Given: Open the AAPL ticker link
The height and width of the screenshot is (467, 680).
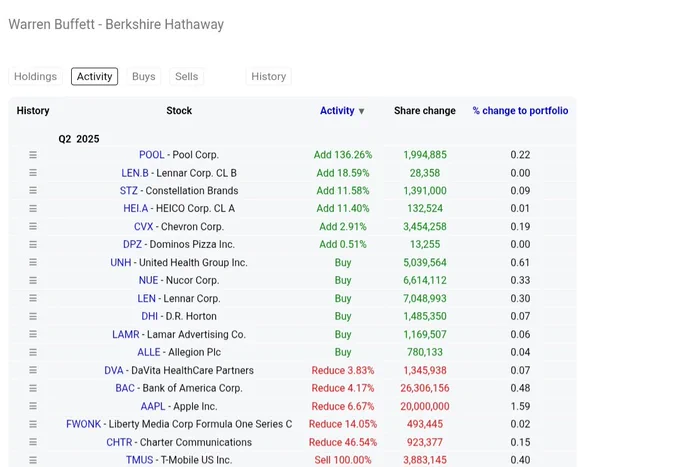Looking at the screenshot, I should (x=153, y=406).
